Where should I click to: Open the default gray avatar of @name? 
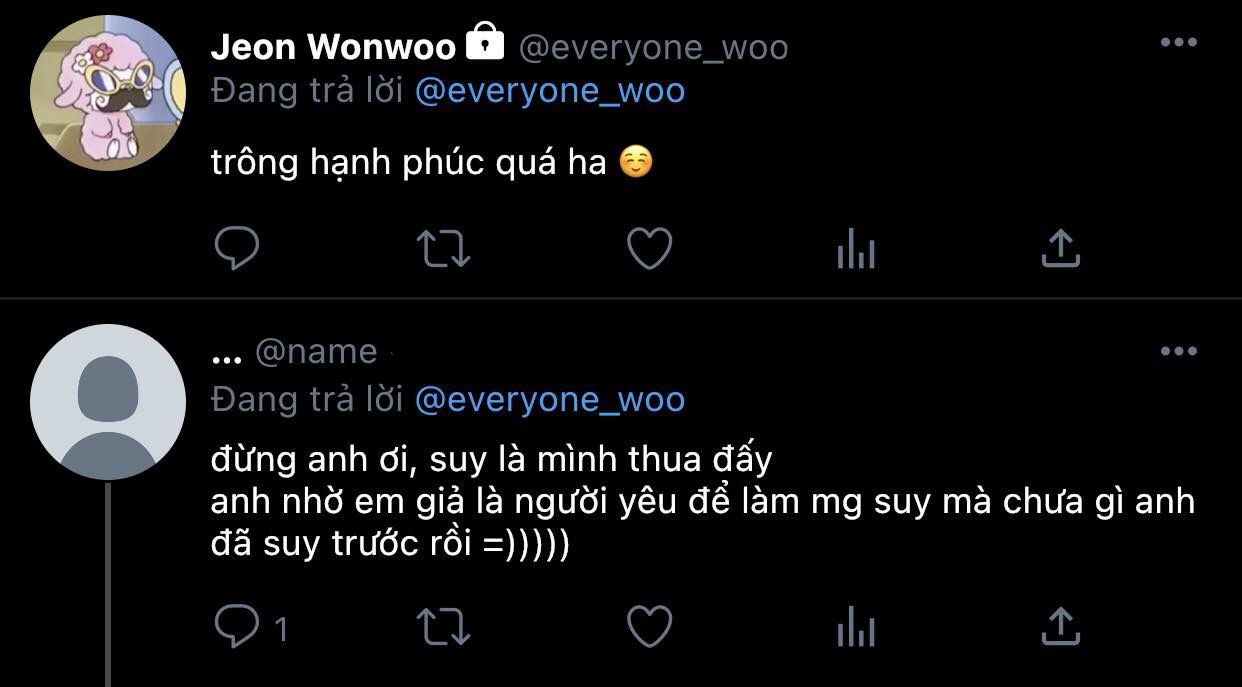(108, 402)
